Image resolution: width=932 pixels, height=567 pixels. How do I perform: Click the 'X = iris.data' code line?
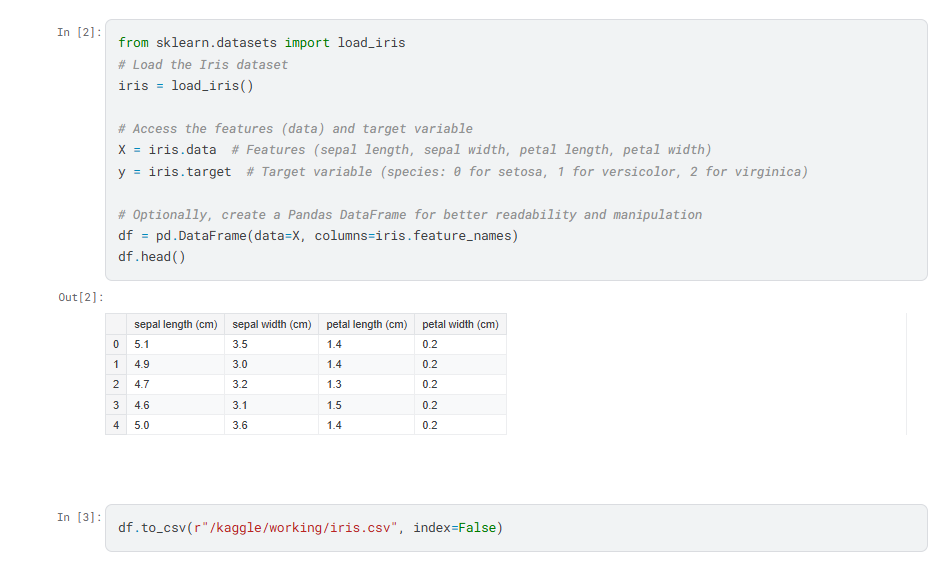(x=167, y=150)
